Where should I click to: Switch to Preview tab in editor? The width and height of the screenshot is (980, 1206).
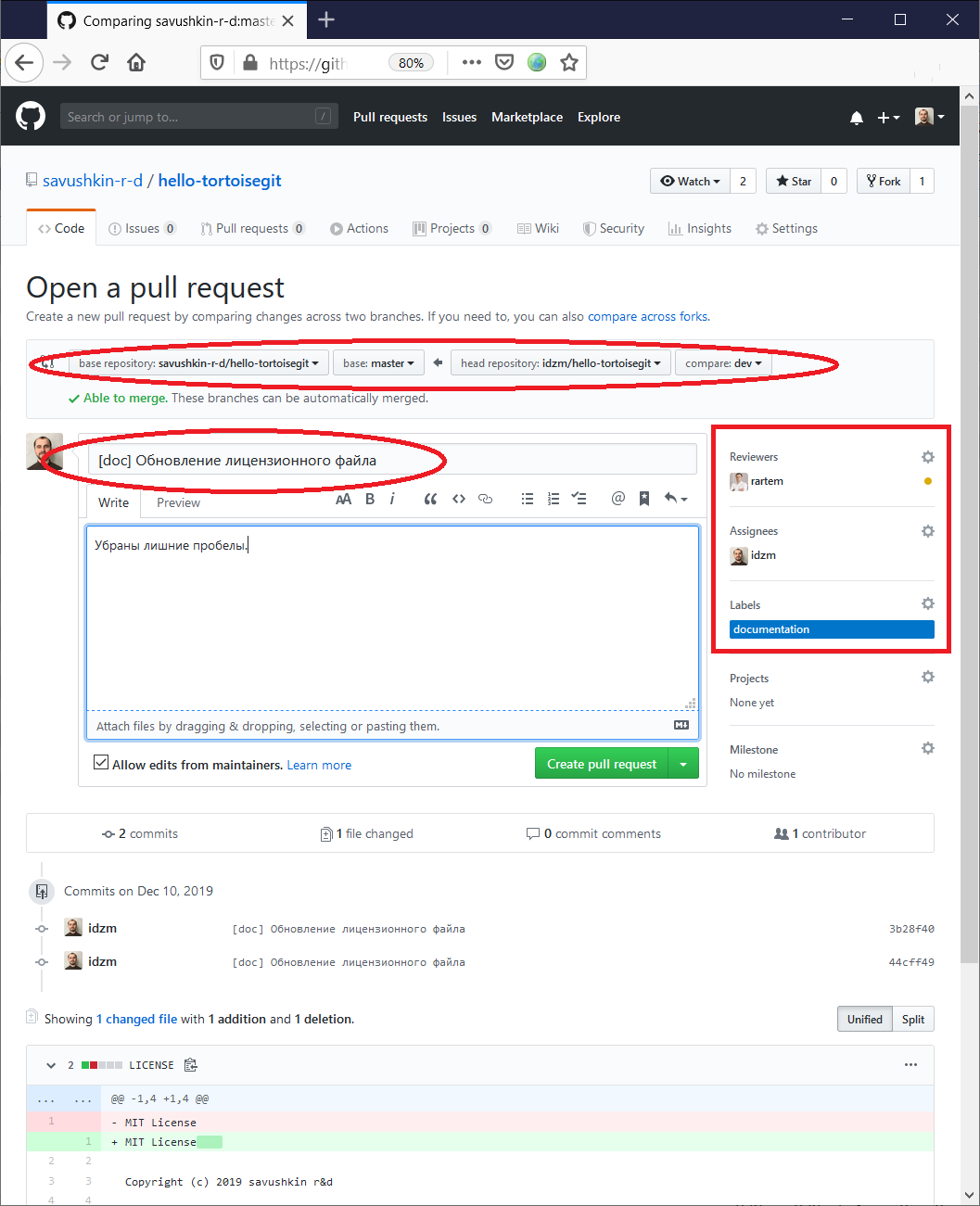(x=178, y=502)
